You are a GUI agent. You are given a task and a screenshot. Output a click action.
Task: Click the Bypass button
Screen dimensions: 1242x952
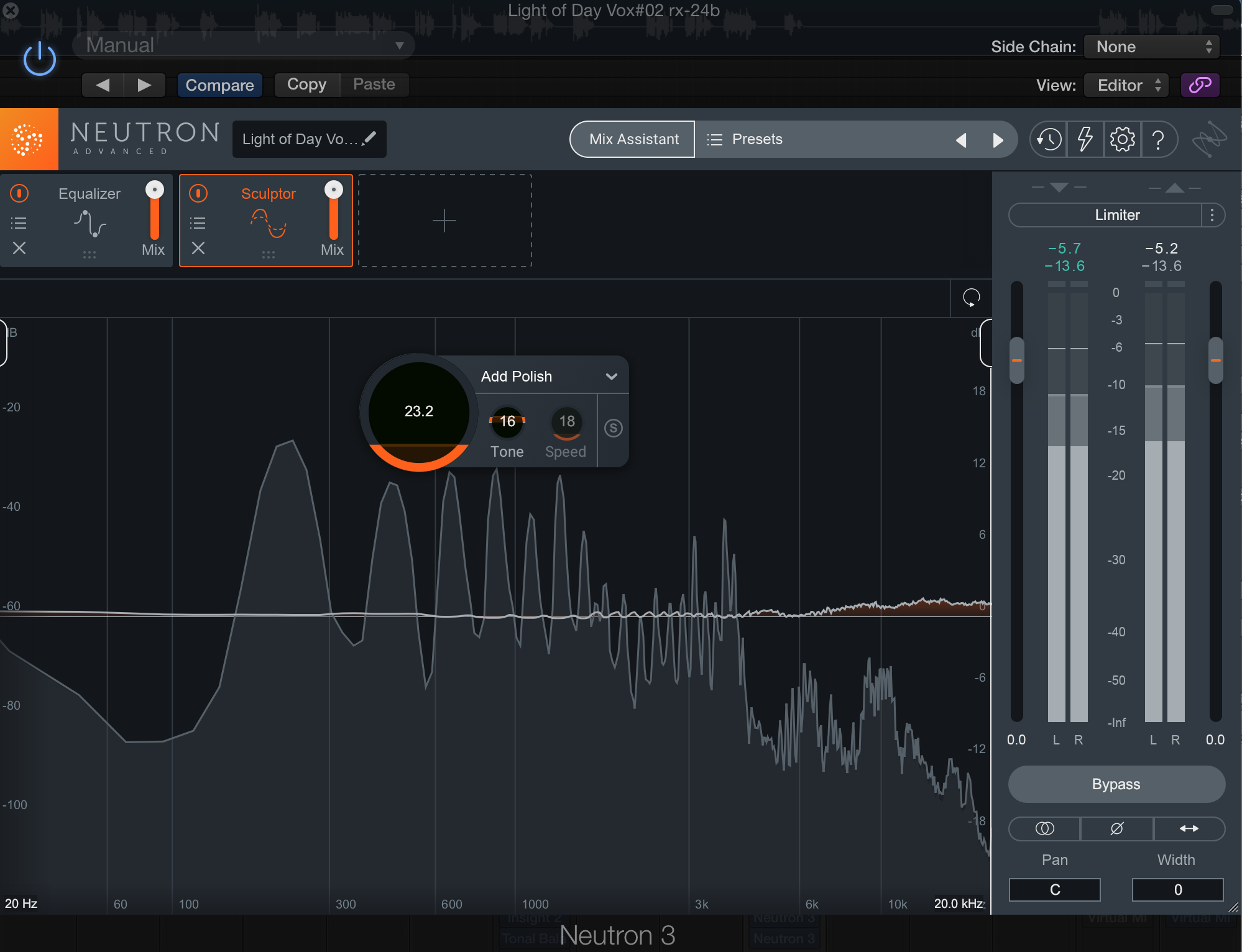(x=1116, y=784)
